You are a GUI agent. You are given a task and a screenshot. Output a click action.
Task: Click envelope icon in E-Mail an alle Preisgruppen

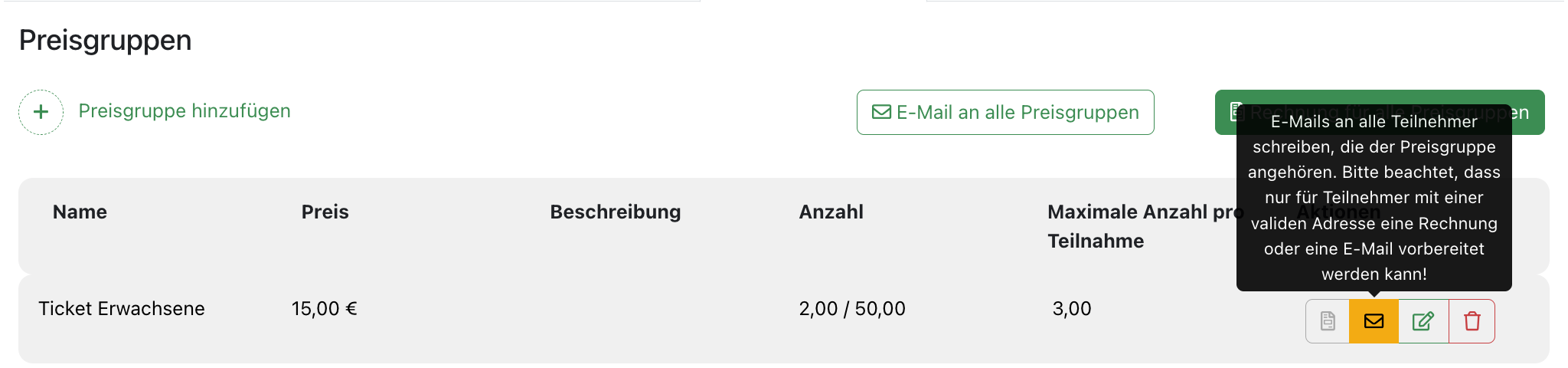881,113
